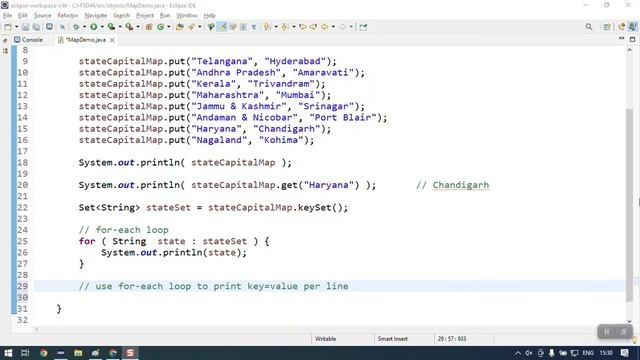Open Task View on the taskbar

(x=25, y=353)
